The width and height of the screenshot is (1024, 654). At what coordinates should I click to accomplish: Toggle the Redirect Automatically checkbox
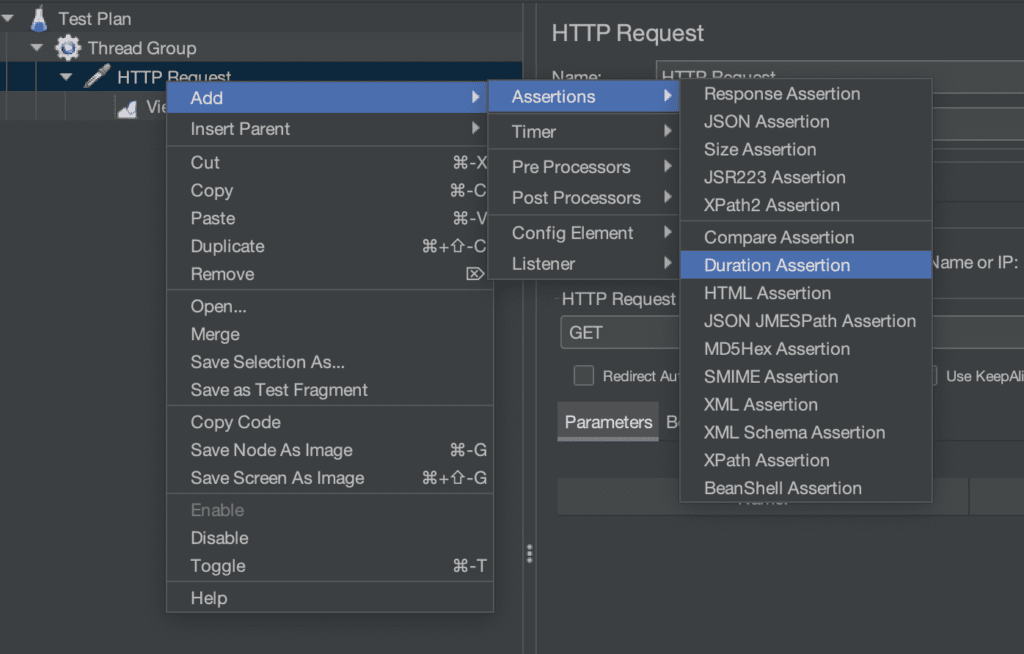pyautogui.click(x=583, y=376)
